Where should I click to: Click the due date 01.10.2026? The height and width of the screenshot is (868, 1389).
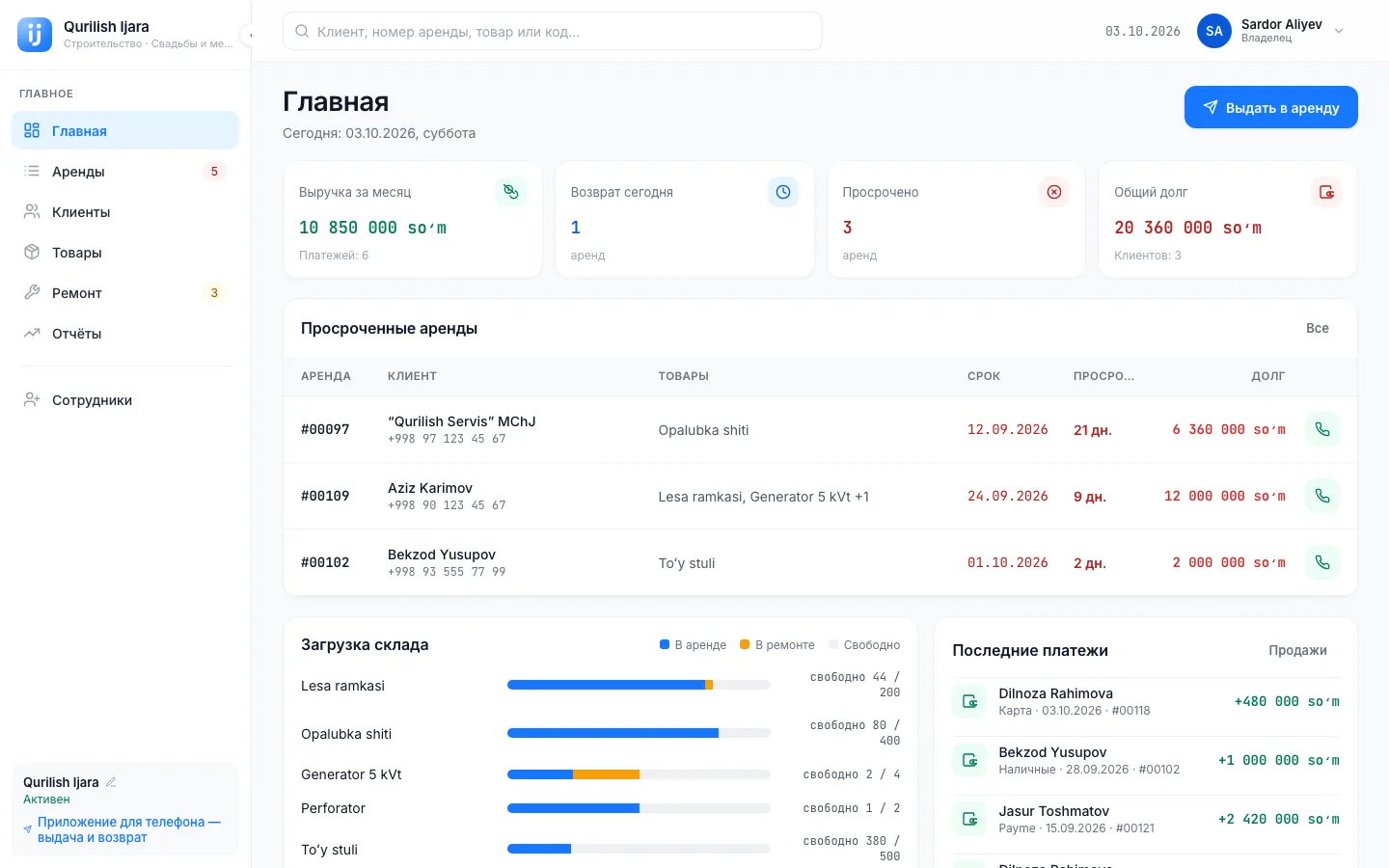[x=1008, y=562]
